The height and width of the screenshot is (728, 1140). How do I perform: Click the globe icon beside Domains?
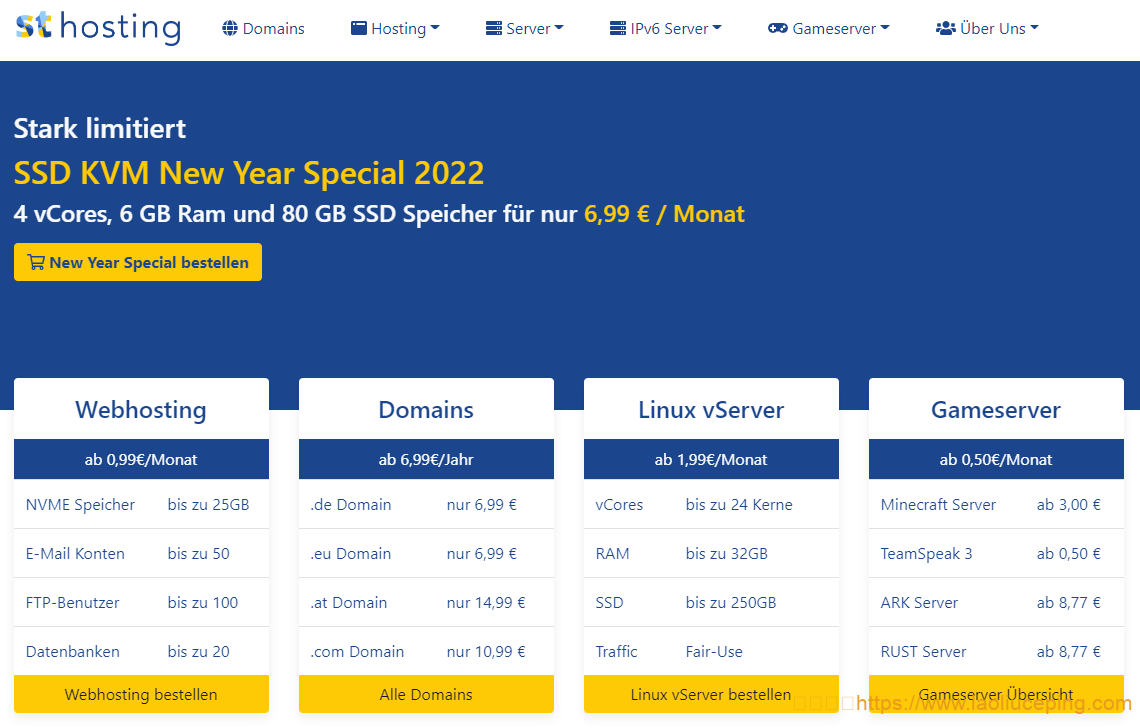click(x=230, y=28)
